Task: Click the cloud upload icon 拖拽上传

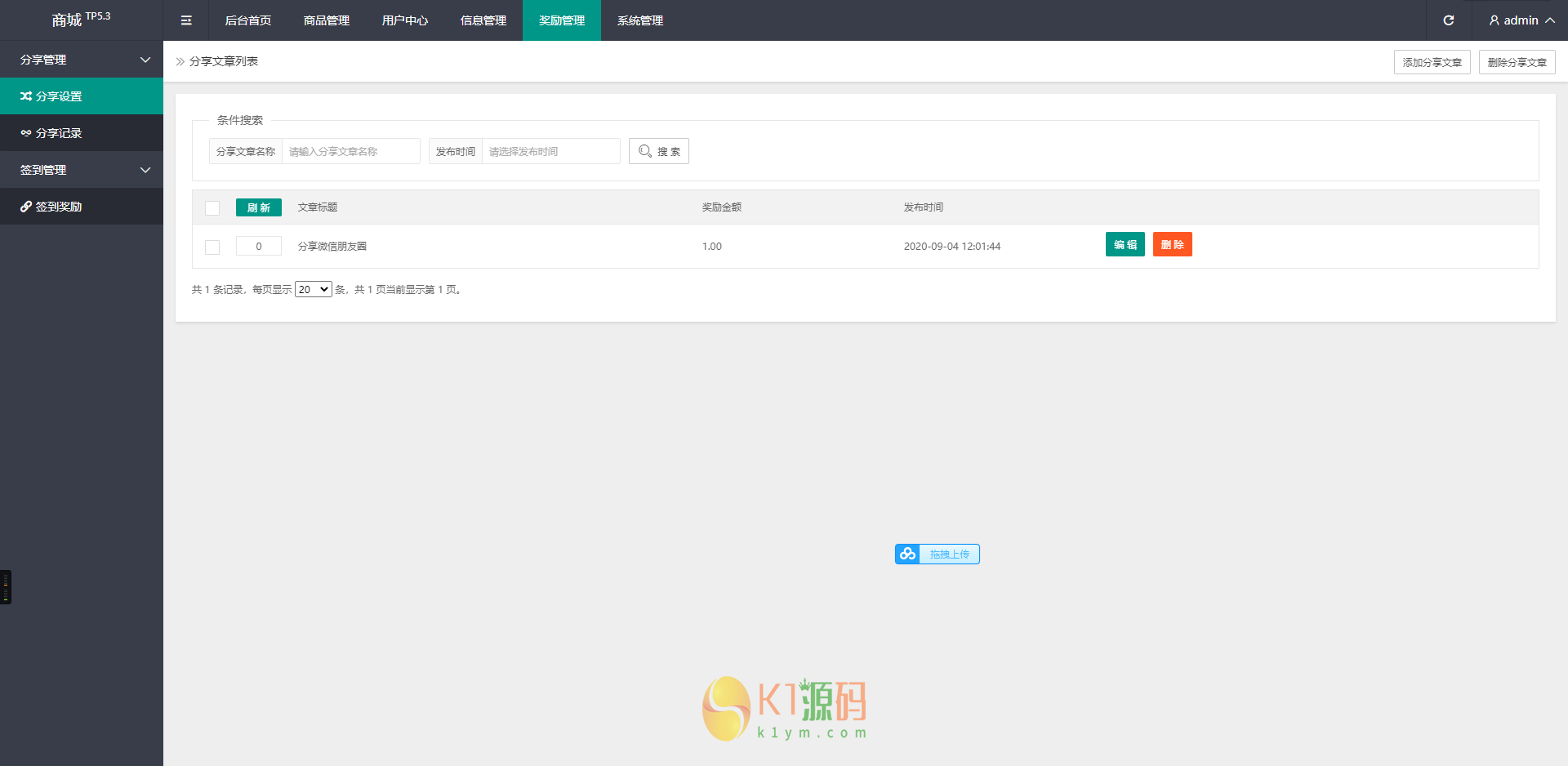Action: coord(907,554)
